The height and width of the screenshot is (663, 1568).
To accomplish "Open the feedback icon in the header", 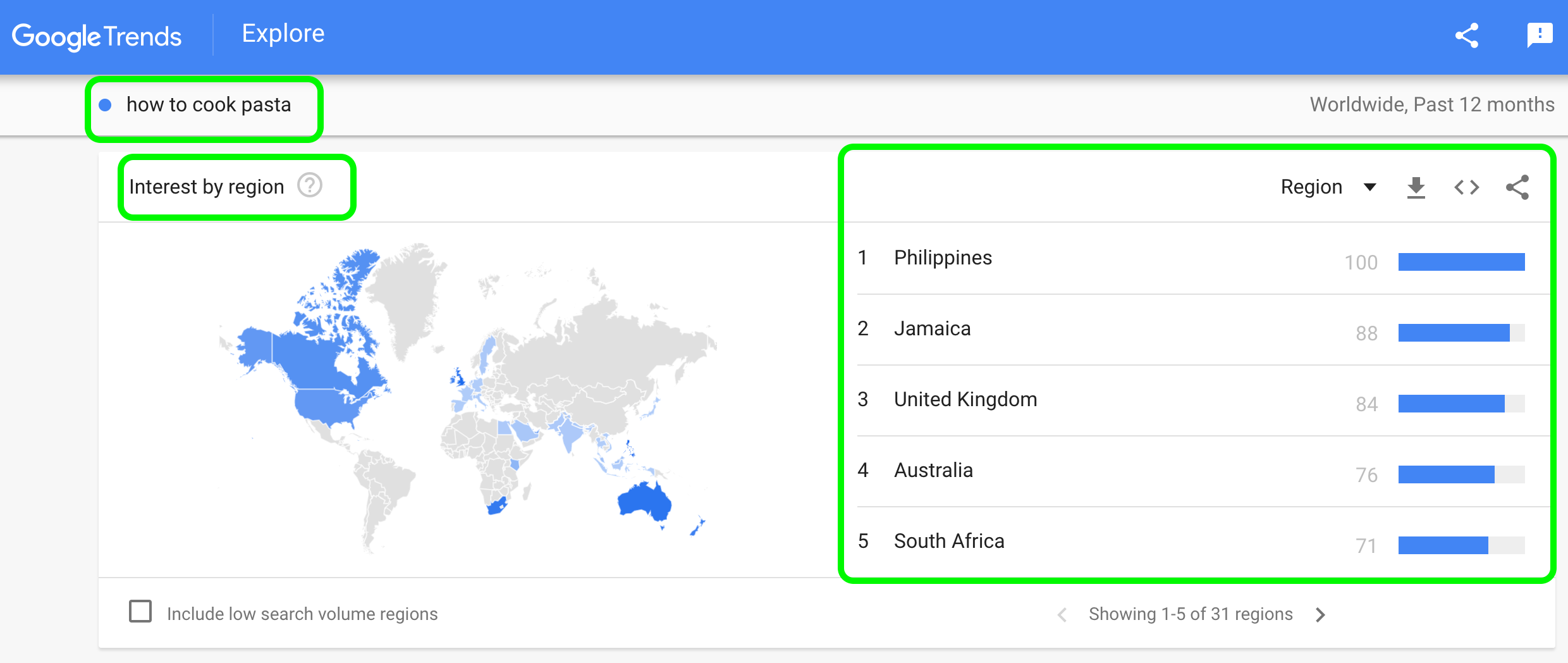I will (1540, 35).
